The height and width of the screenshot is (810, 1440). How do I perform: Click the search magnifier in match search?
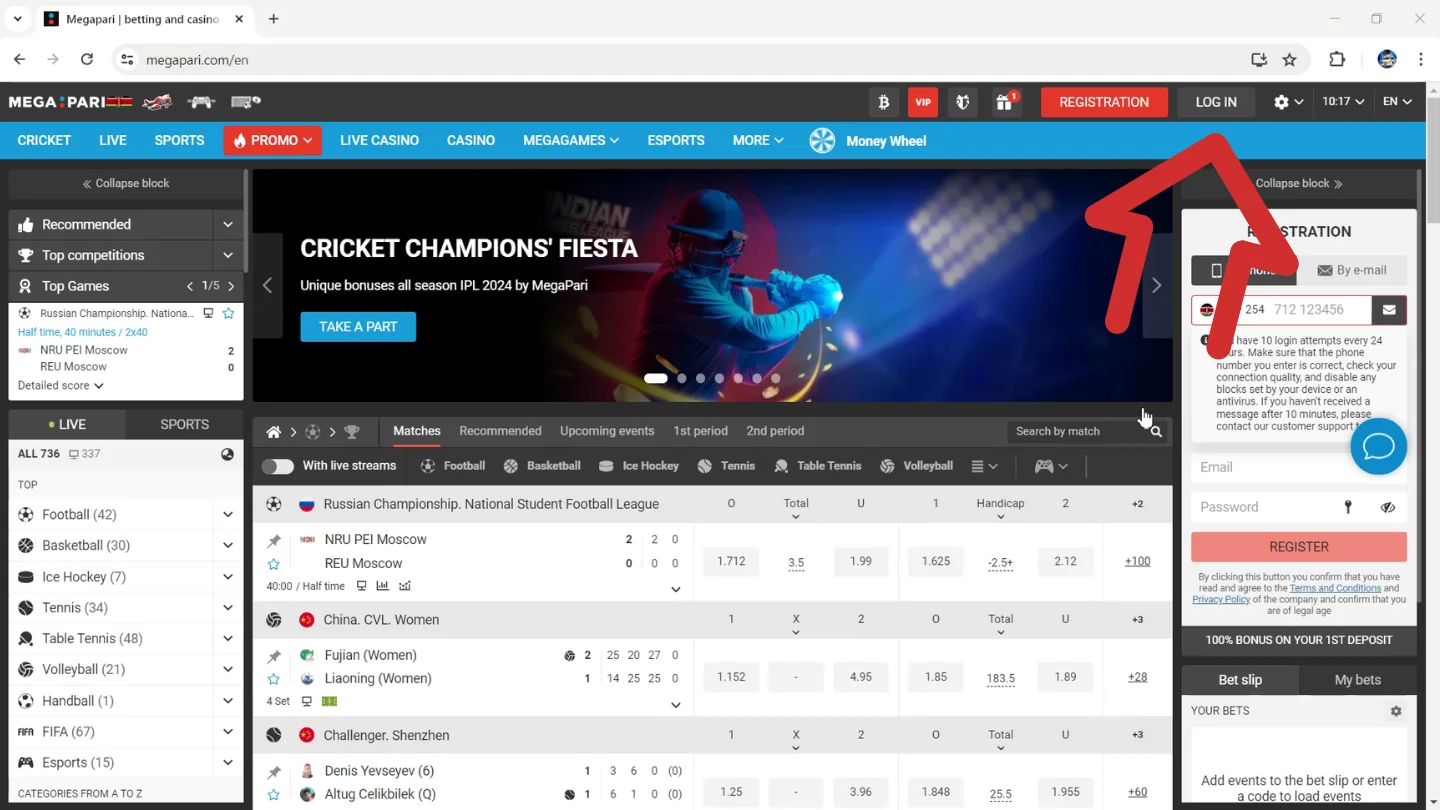coord(1156,432)
